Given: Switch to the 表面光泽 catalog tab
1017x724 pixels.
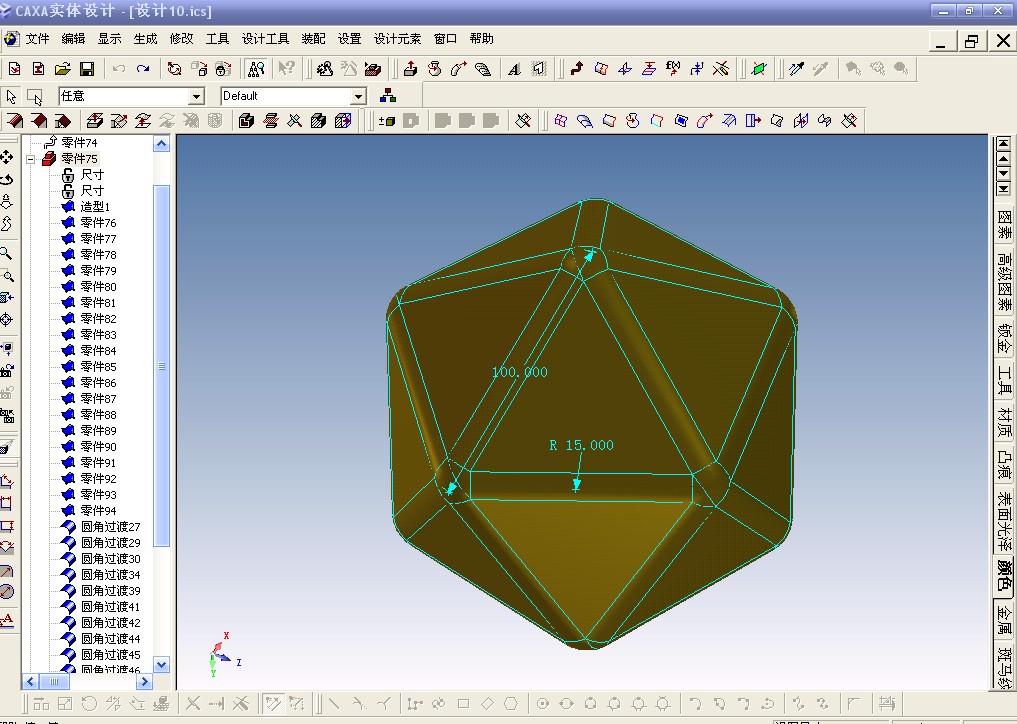Looking at the screenshot, I should [x=1004, y=521].
